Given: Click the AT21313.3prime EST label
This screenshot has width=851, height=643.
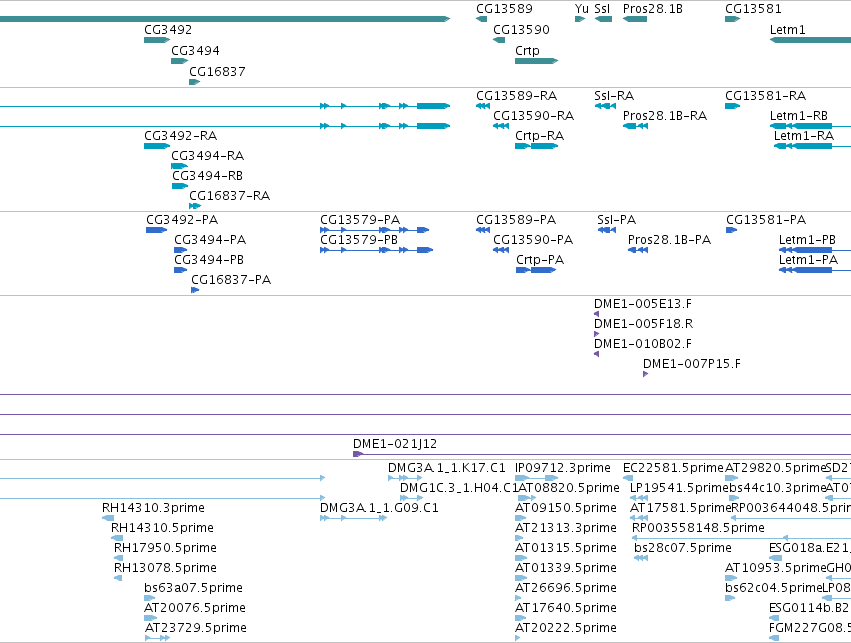Looking at the screenshot, I should tap(566, 528).
